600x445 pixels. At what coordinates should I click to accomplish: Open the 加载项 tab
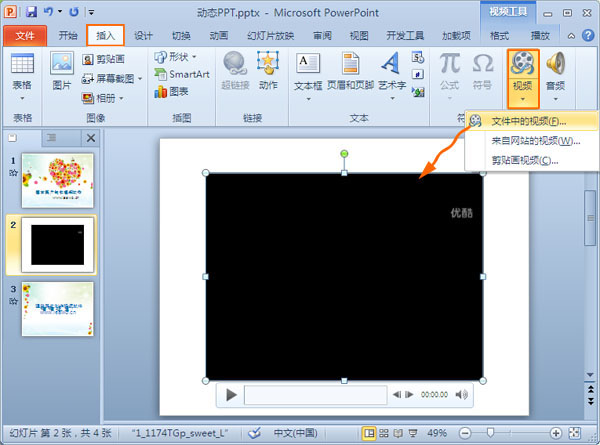pos(456,36)
